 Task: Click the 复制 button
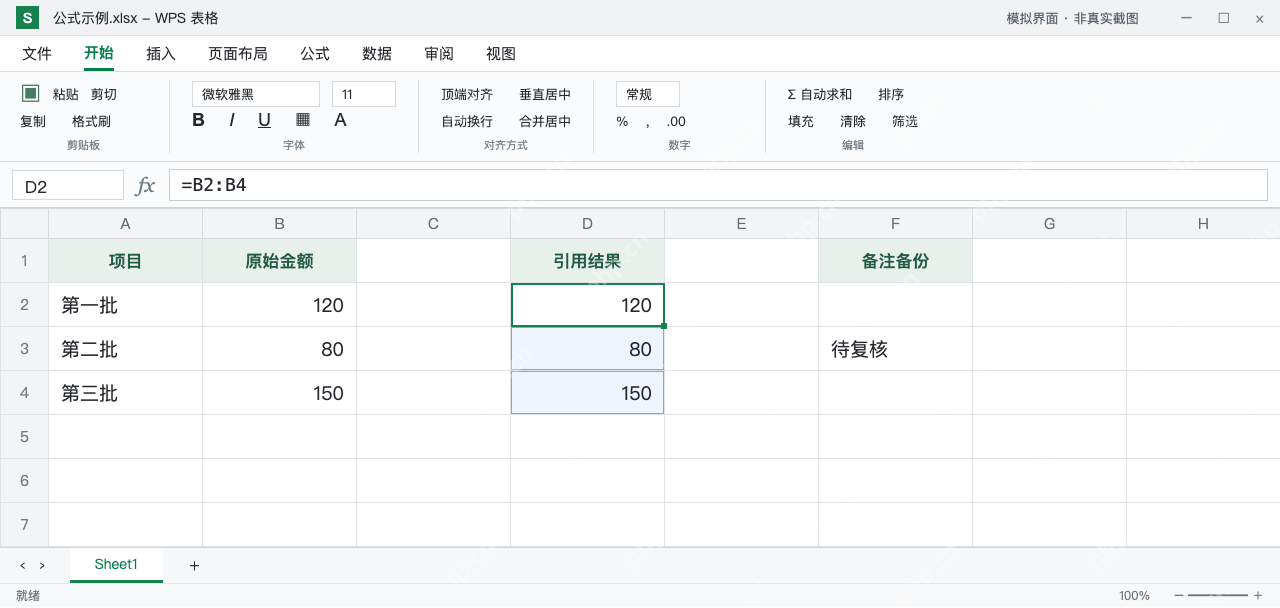[33, 122]
